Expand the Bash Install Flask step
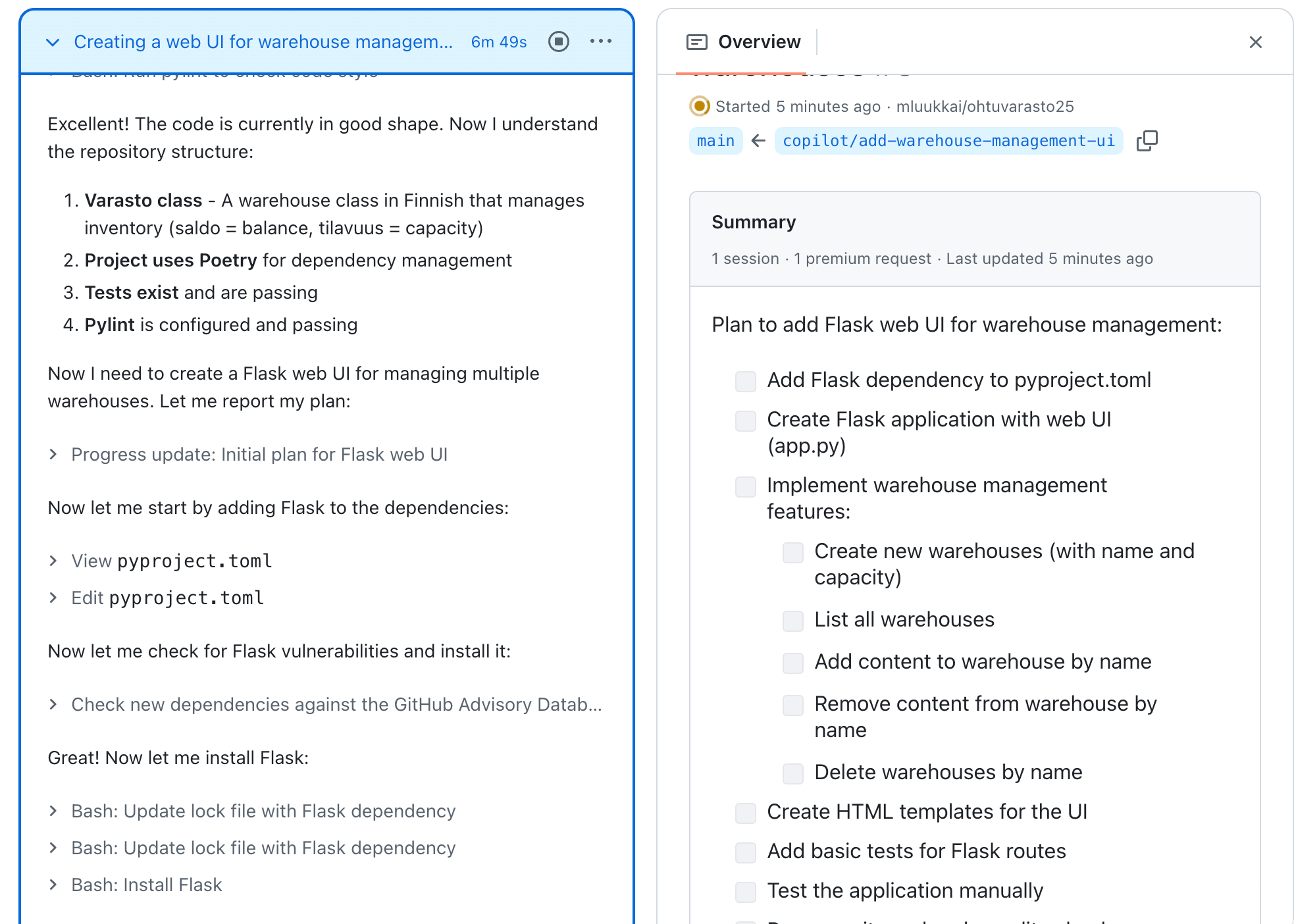 (x=53, y=885)
